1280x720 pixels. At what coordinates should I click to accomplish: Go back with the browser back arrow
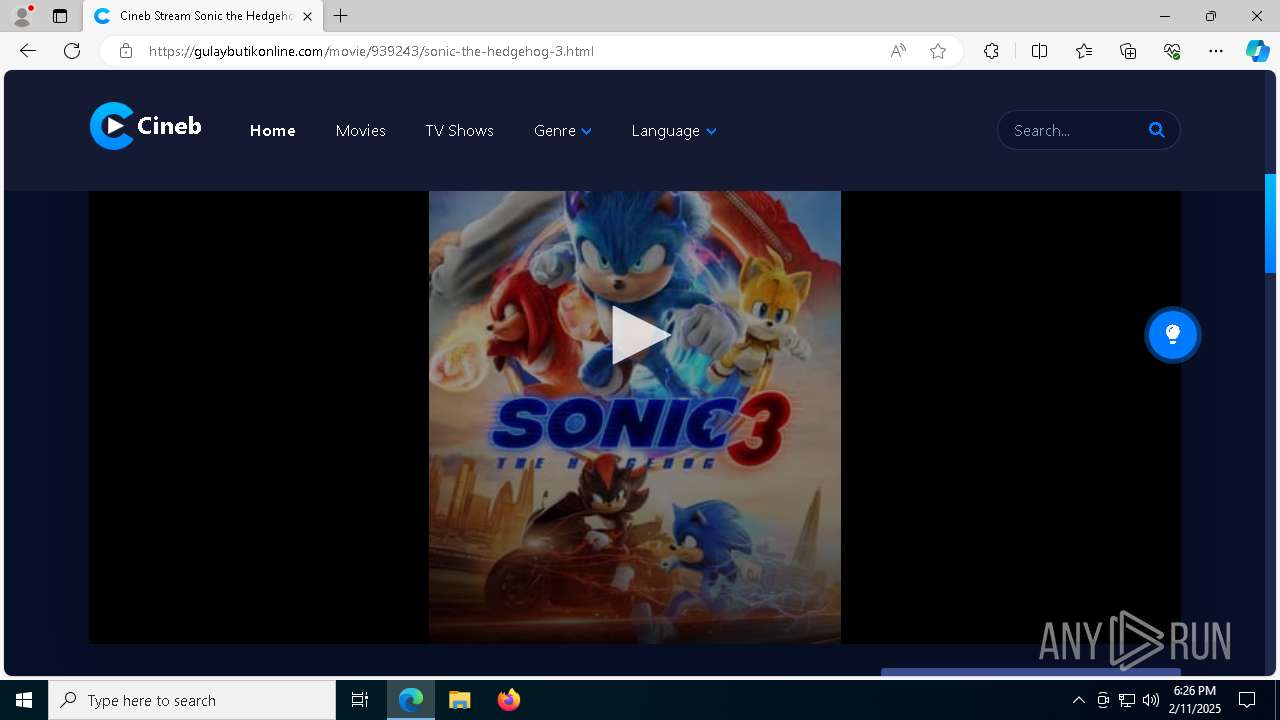coord(28,51)
